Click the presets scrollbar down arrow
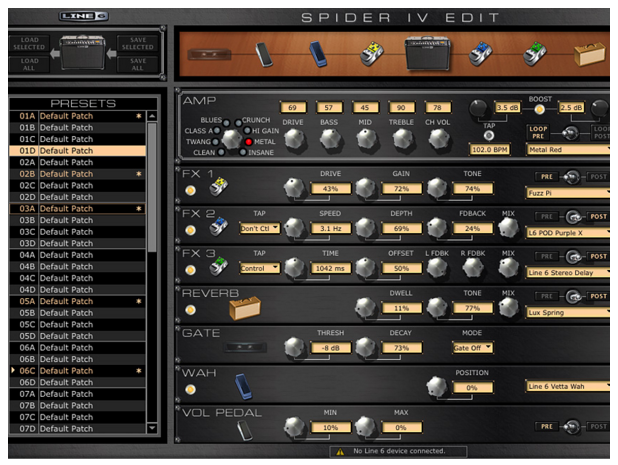618x465 pixels. (152, 428)
